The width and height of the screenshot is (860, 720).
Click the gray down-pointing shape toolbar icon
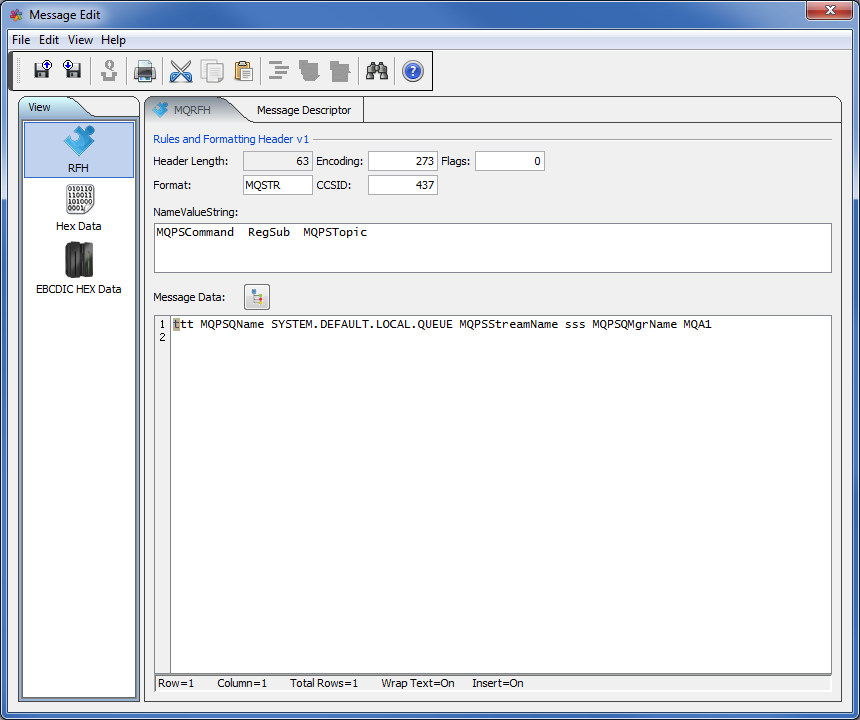[x=309, y=71]
